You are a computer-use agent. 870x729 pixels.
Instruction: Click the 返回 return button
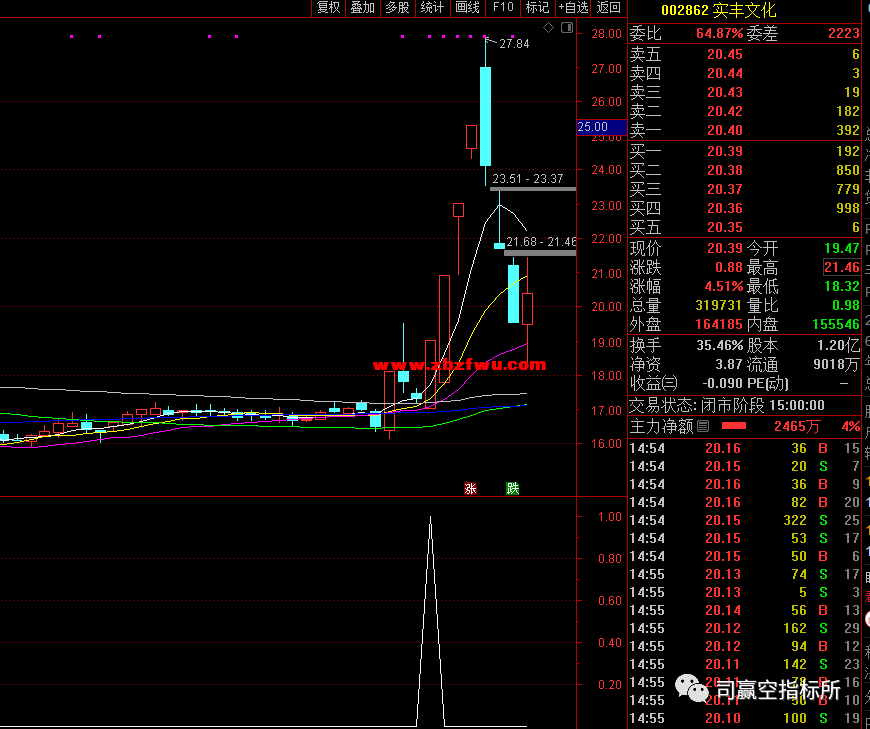[x=609, y=8]
